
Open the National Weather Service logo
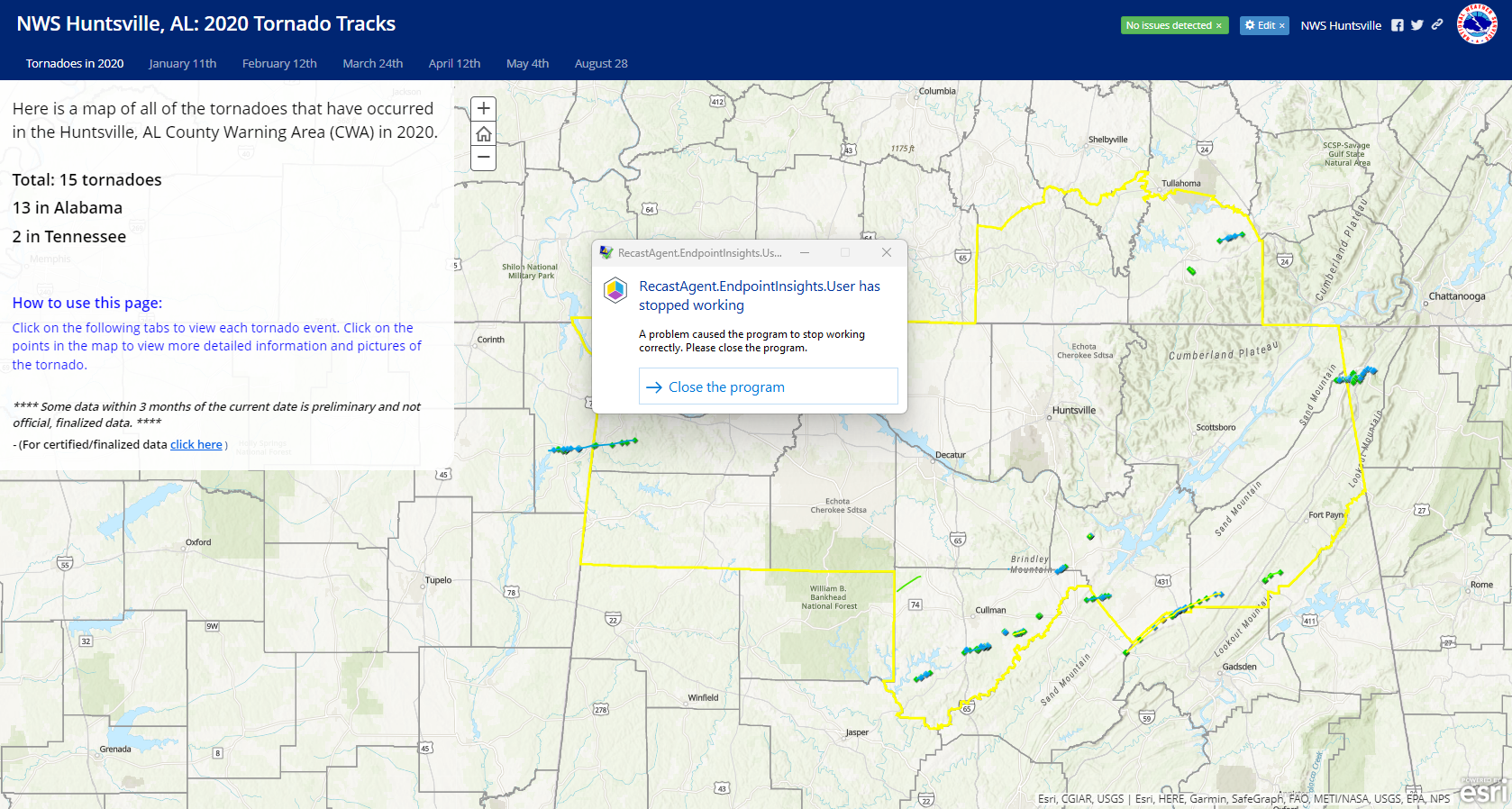pyautogui.click(x=1477, y=24)
